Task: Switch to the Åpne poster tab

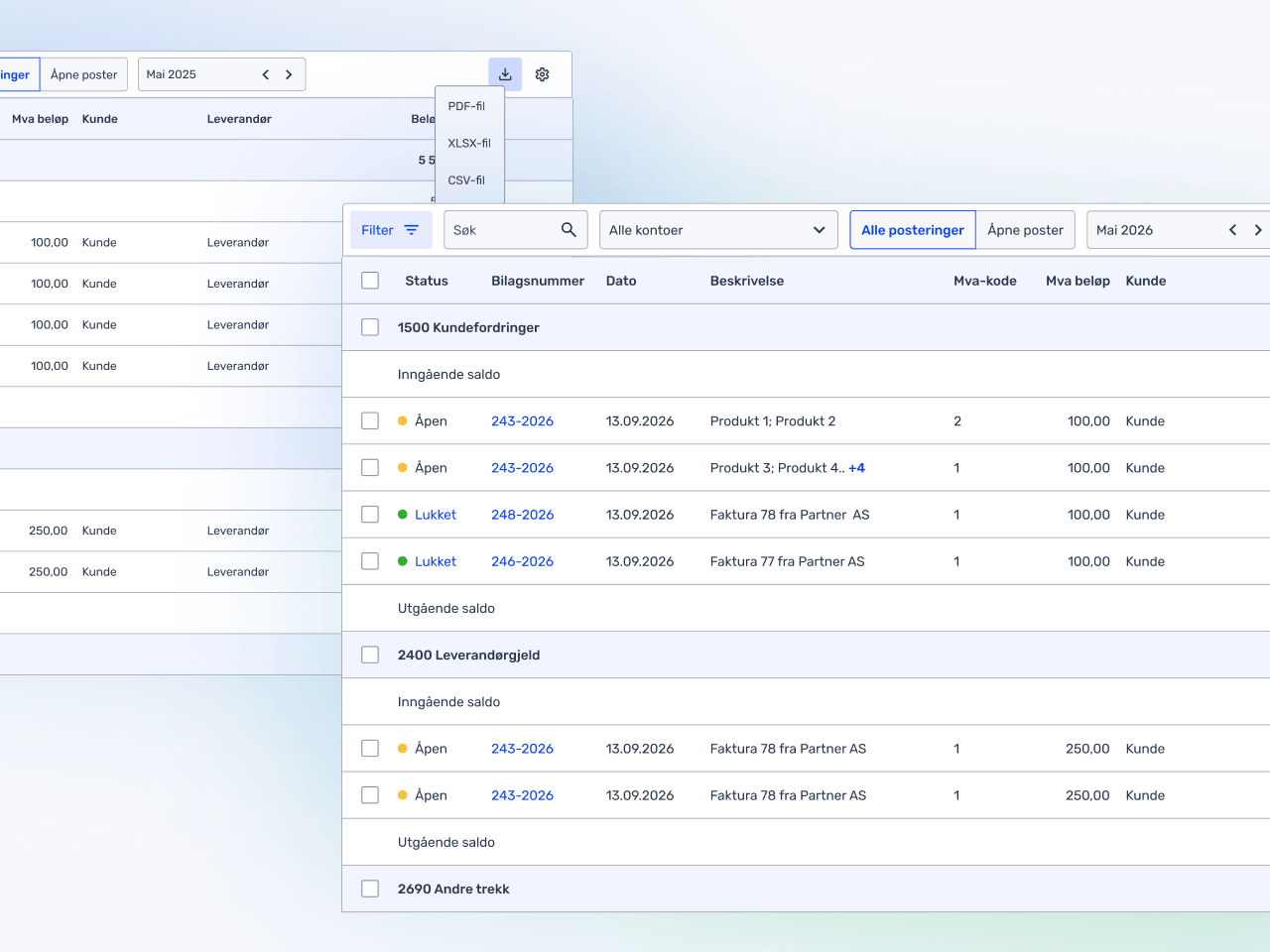Action: coord(1025,230)
